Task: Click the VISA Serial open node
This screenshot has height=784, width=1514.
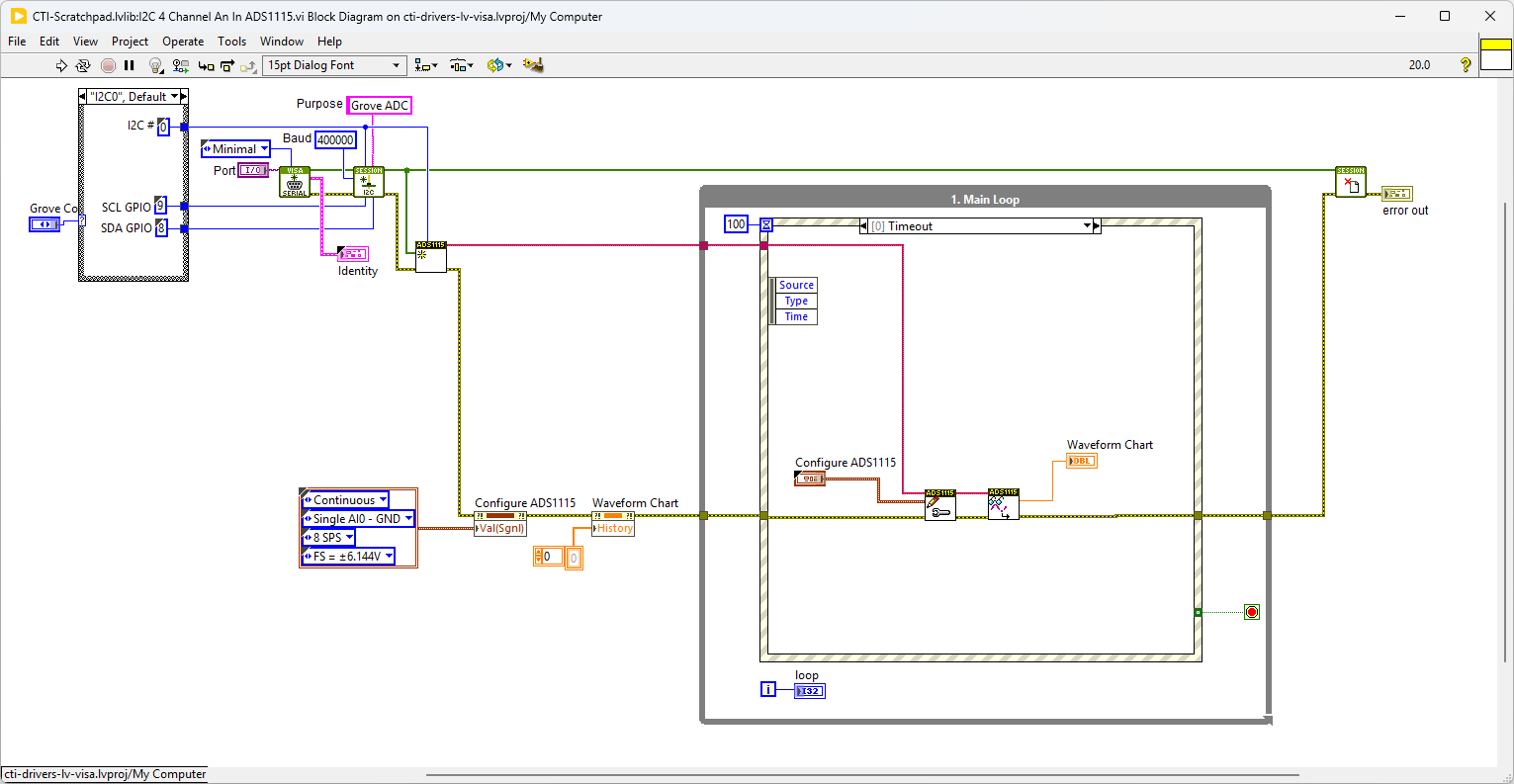Action: tap(295, 182)
